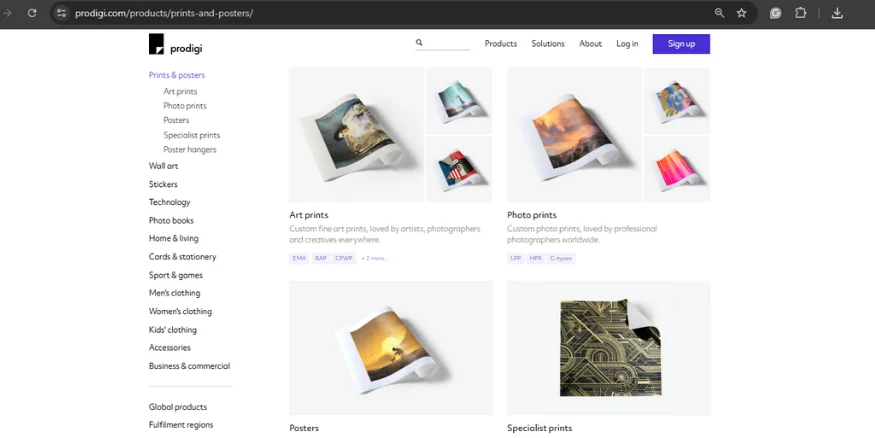
Task: Open Photo prints in the sidebar
Action: (185, 105)
